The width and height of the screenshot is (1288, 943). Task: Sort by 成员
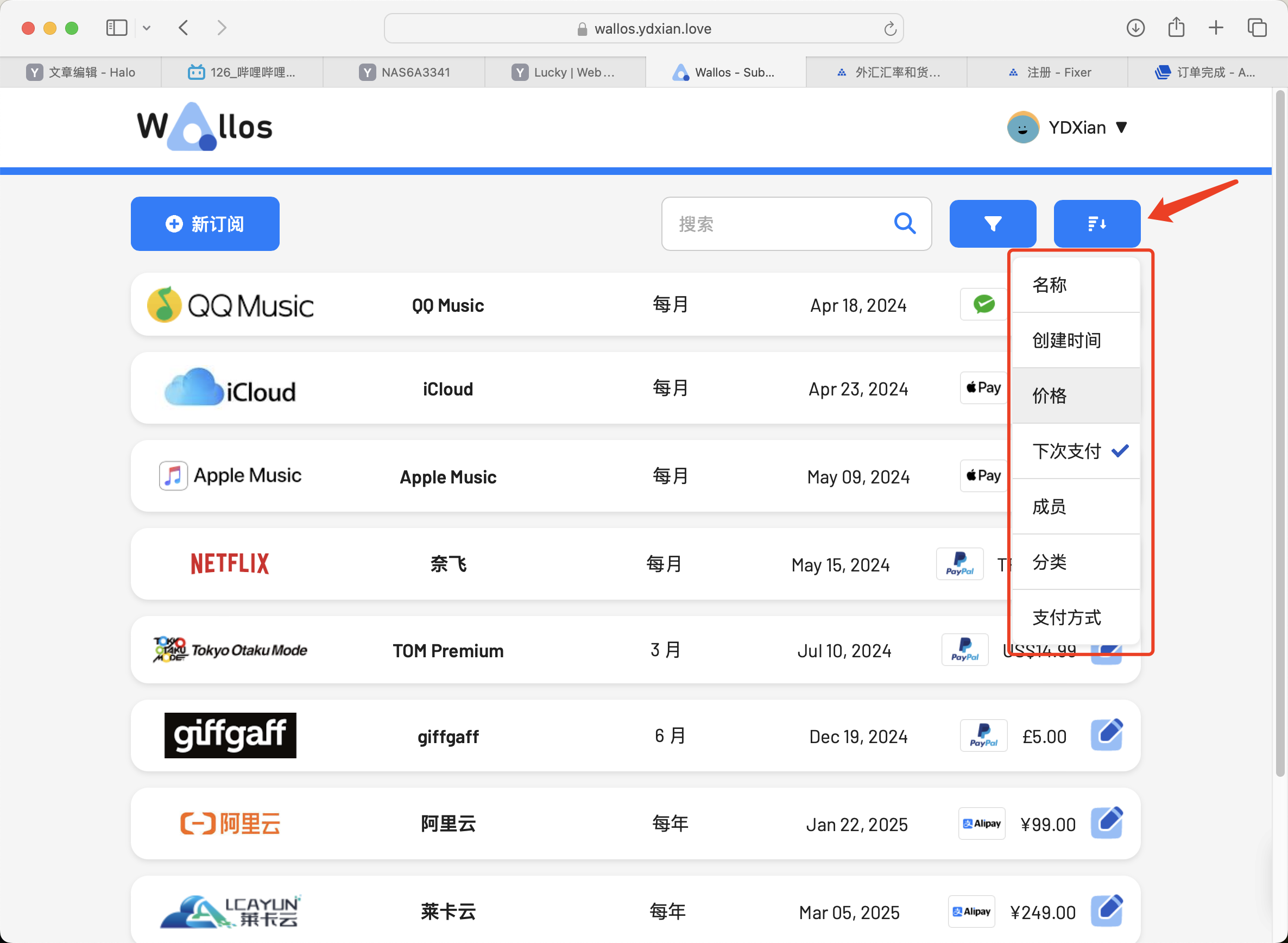click(x=1076, y=506)
